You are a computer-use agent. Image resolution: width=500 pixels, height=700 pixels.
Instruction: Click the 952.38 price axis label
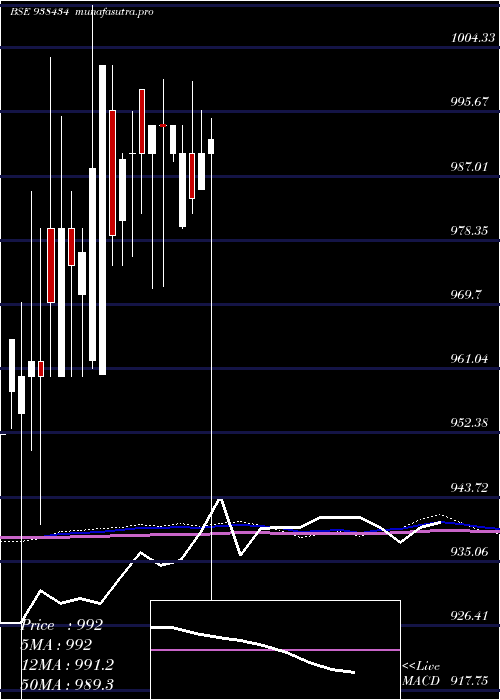tap(468, 422)
